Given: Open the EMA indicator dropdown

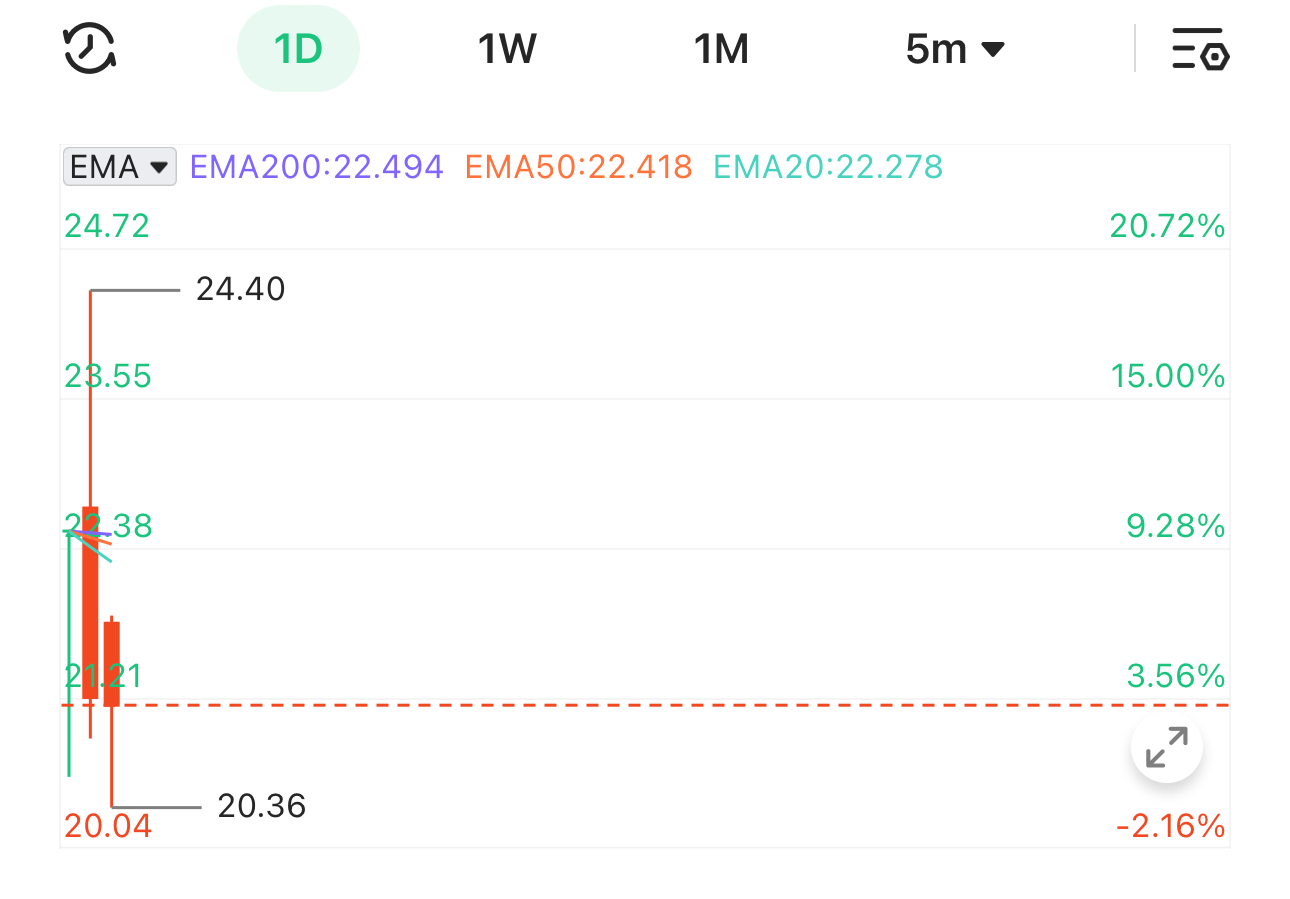Looking at the screenshot, I should pyautogui.click(x=119, y=166).
